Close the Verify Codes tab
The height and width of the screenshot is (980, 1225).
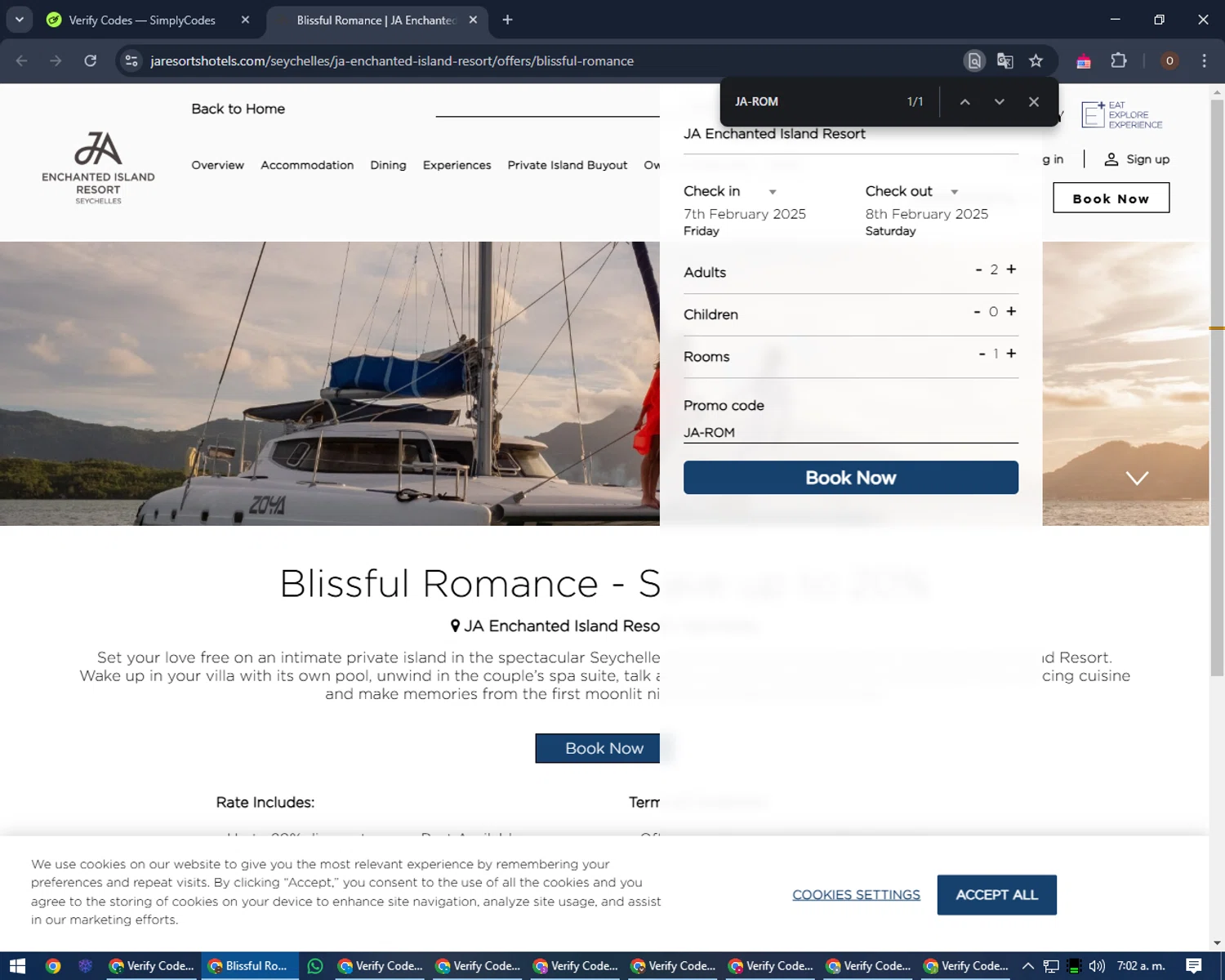(245, 20)
